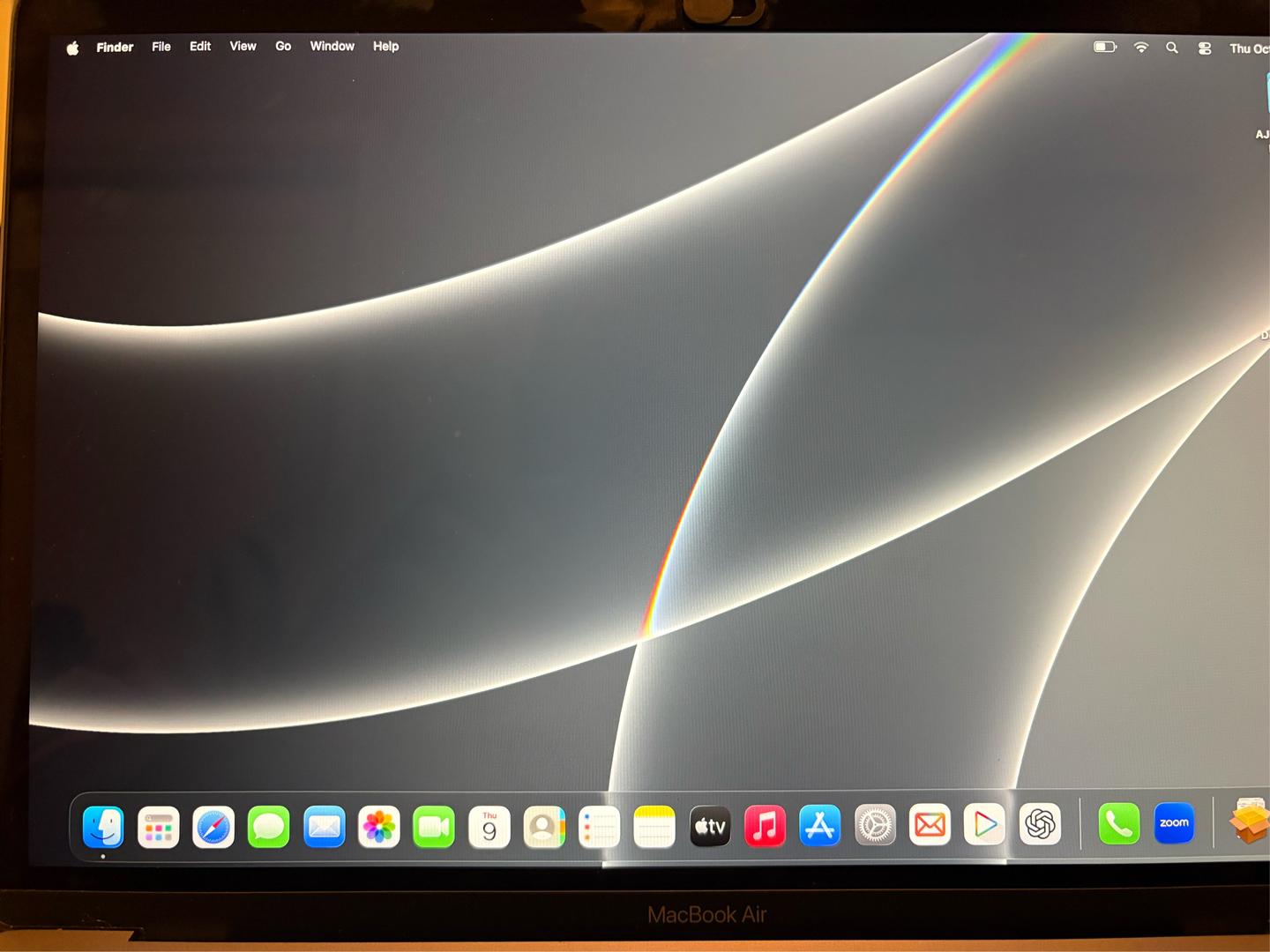This screenshot has width=1270, height=952.
Task: Launch Zoom from the Dock
Action: point(1174,822)
